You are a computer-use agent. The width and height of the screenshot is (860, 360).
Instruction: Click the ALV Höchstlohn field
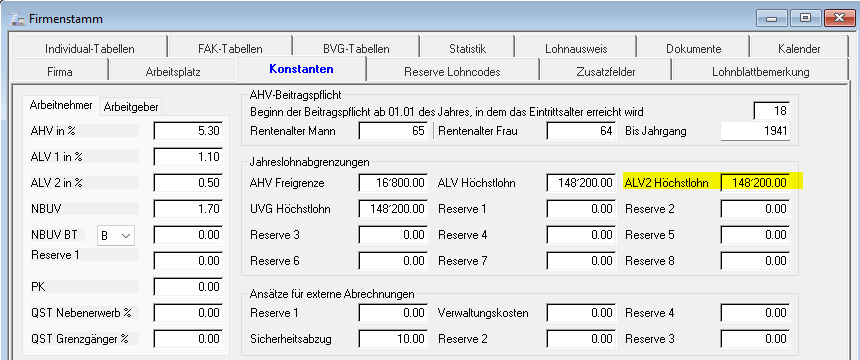coord(581,183)
